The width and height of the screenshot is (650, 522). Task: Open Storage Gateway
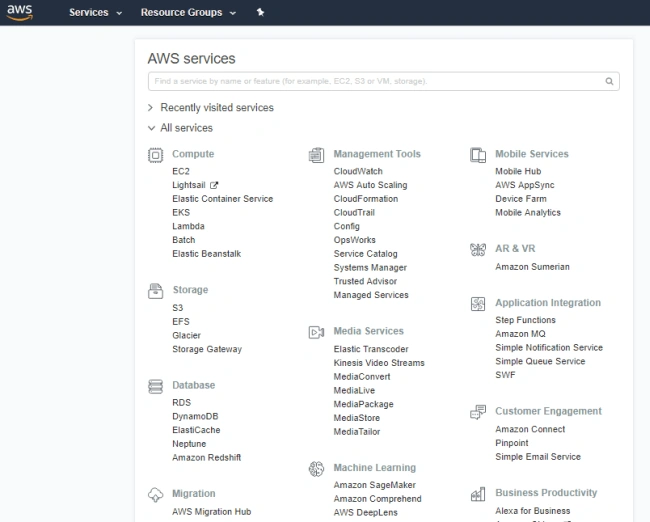[x=207, y=349]
